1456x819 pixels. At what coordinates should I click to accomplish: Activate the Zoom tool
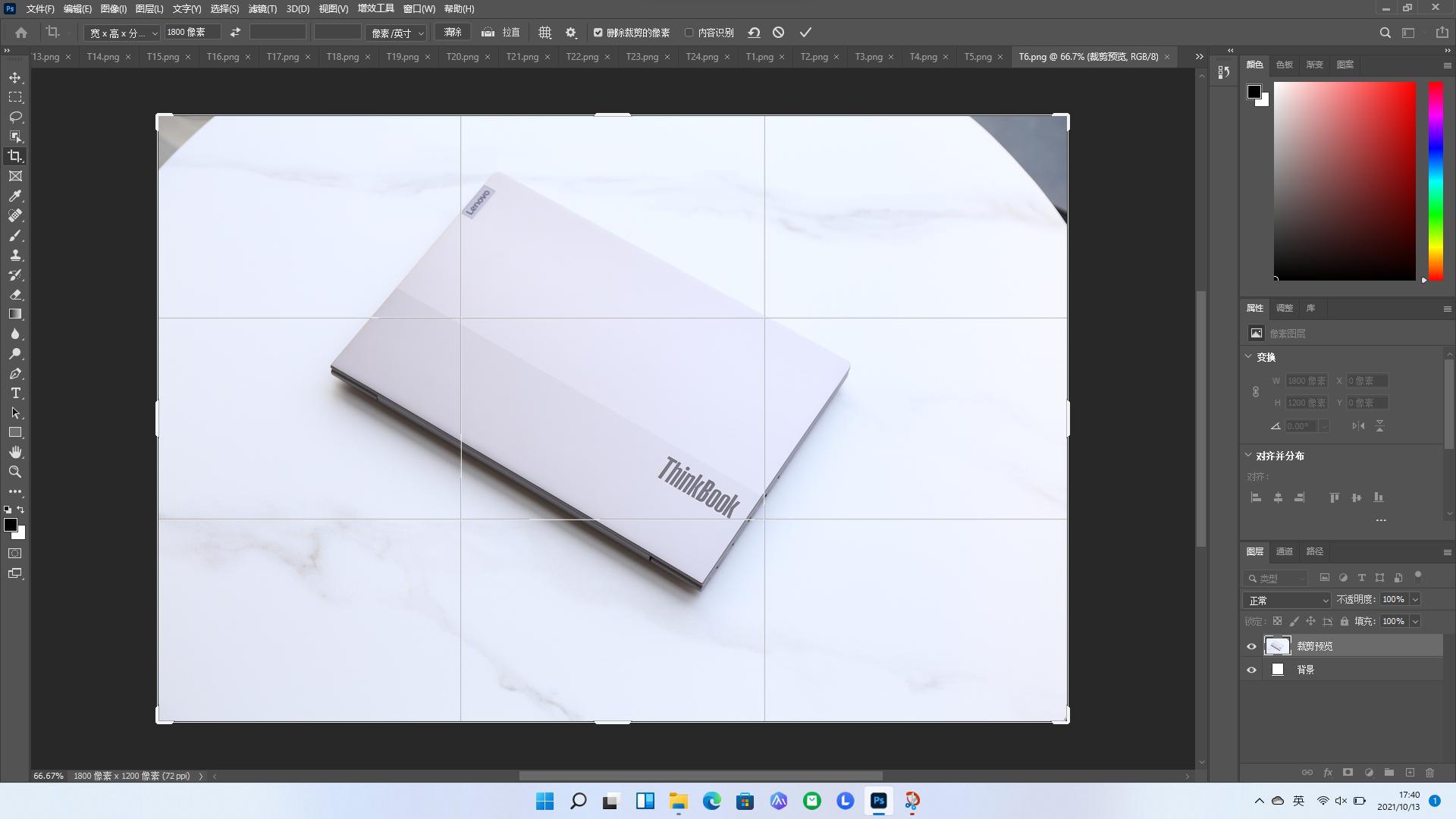click(x=15, y=472)
